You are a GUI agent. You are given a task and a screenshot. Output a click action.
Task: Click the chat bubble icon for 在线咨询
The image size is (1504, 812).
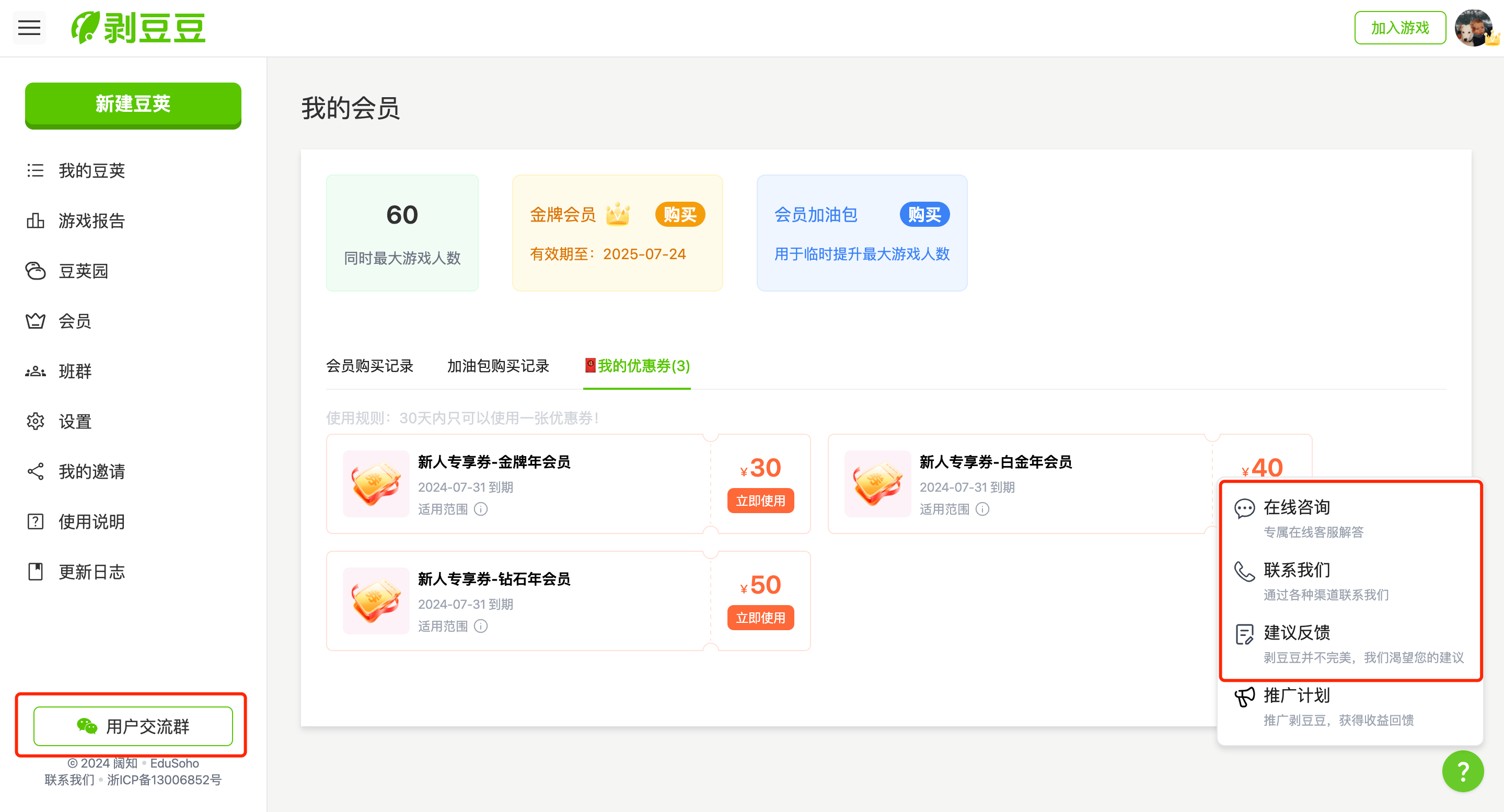(1244, 508)
